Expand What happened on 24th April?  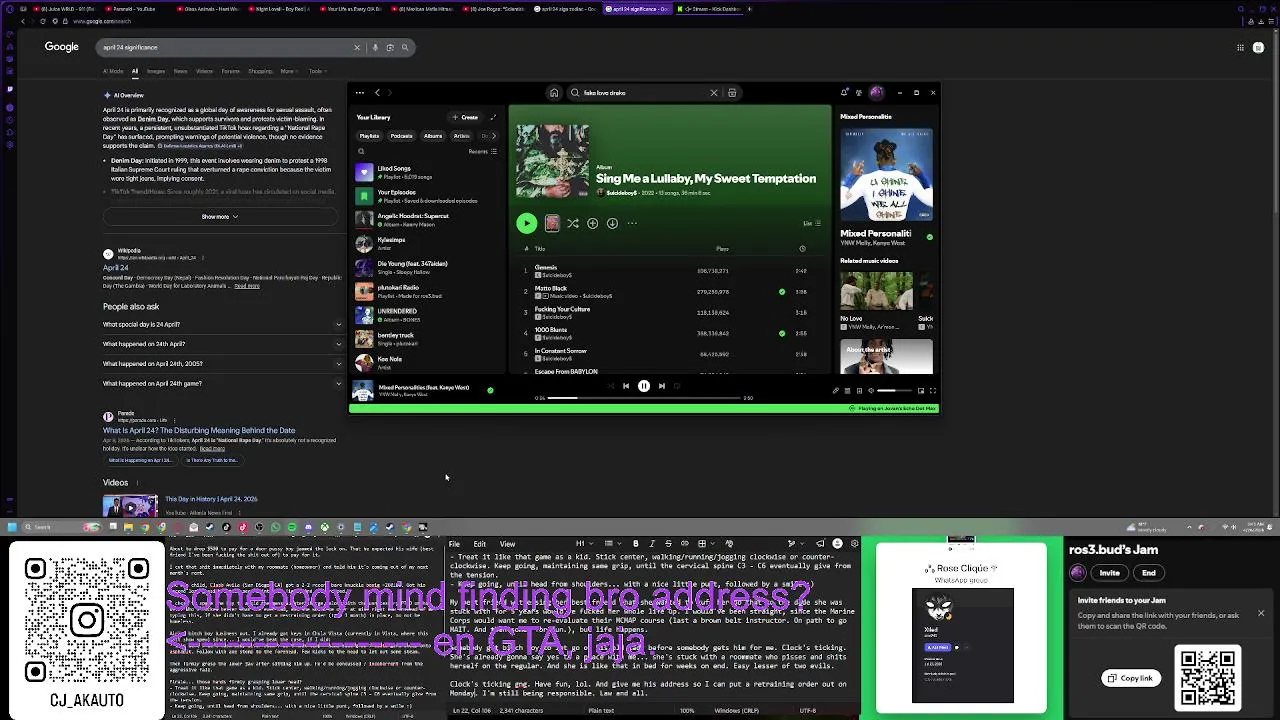pyautogui.click(x=222, y=344)
